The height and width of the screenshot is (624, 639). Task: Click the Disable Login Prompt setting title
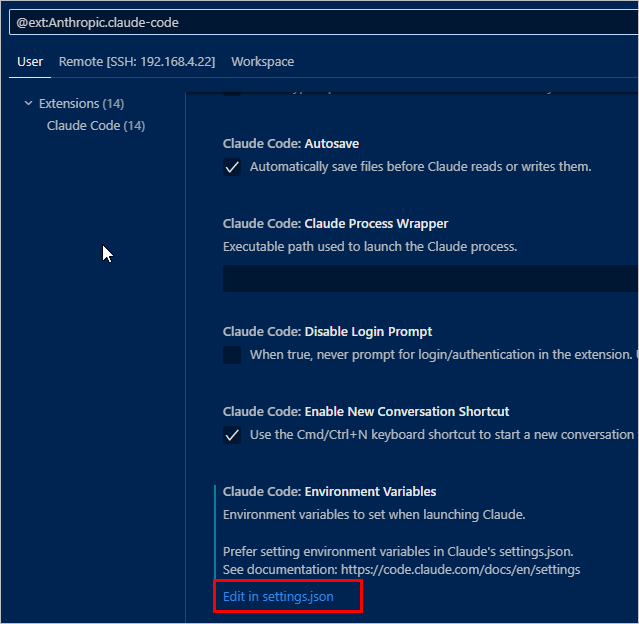tap(327, 332)
